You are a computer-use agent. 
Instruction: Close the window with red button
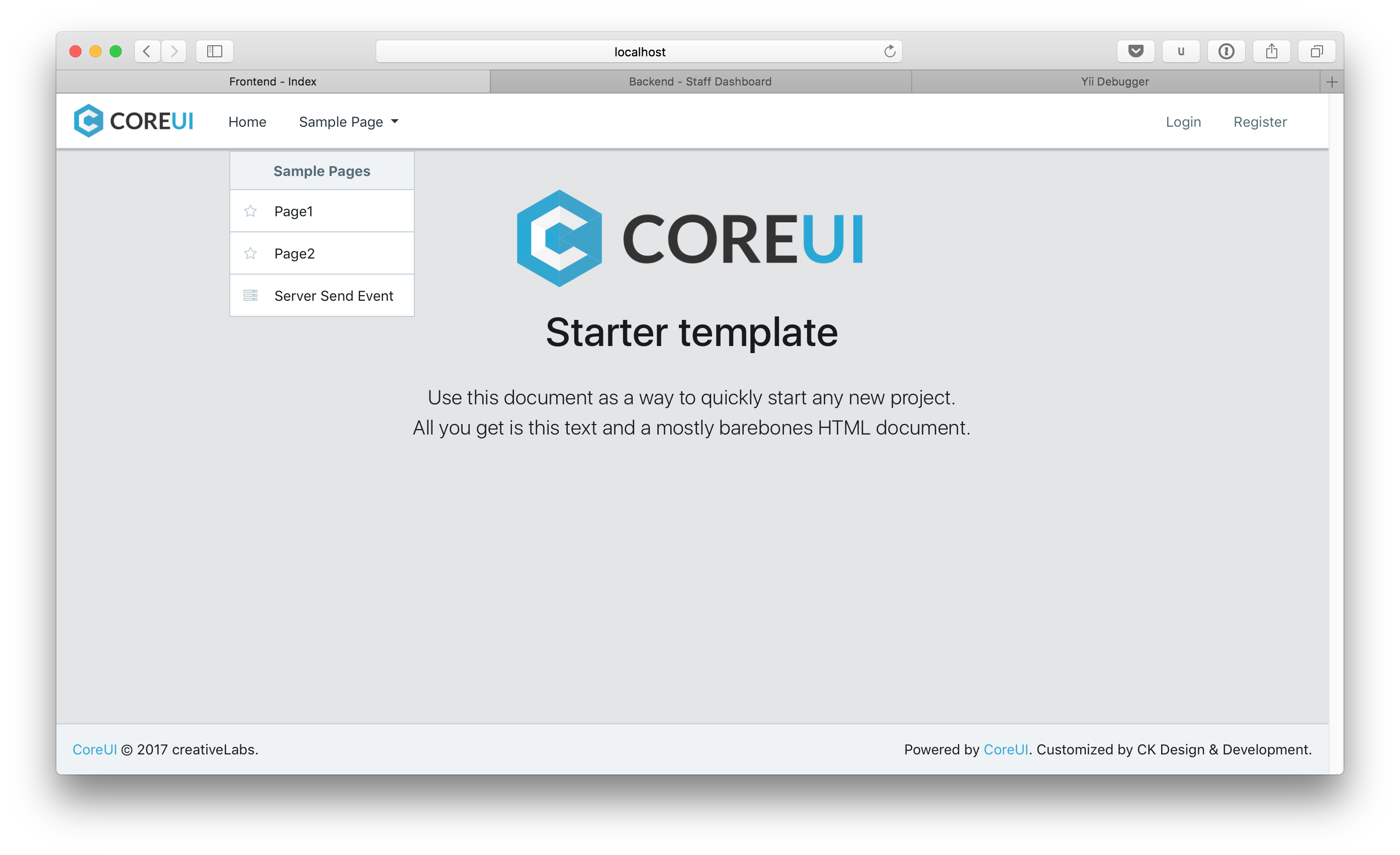click(75, 52)
